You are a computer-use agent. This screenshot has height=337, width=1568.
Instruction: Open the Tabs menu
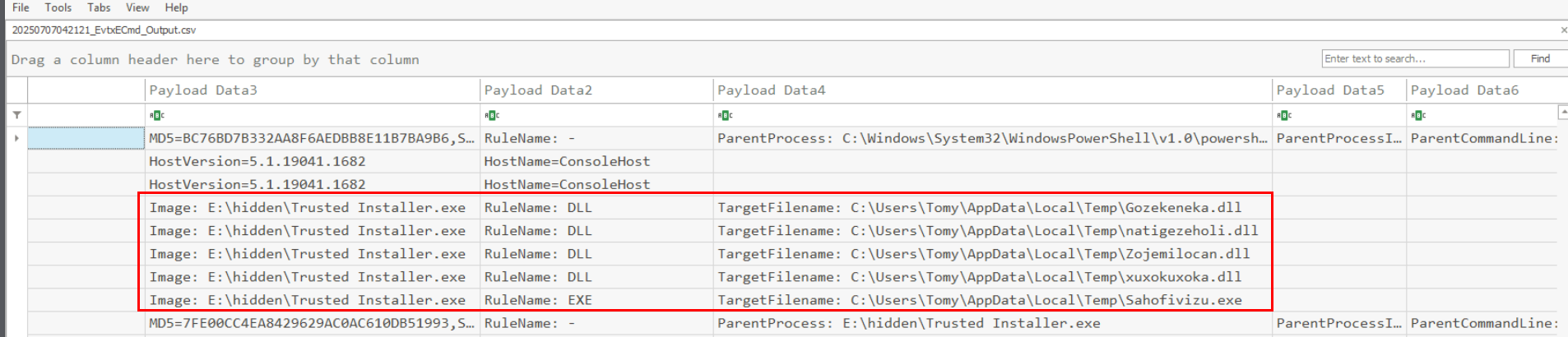pos(99,7)
